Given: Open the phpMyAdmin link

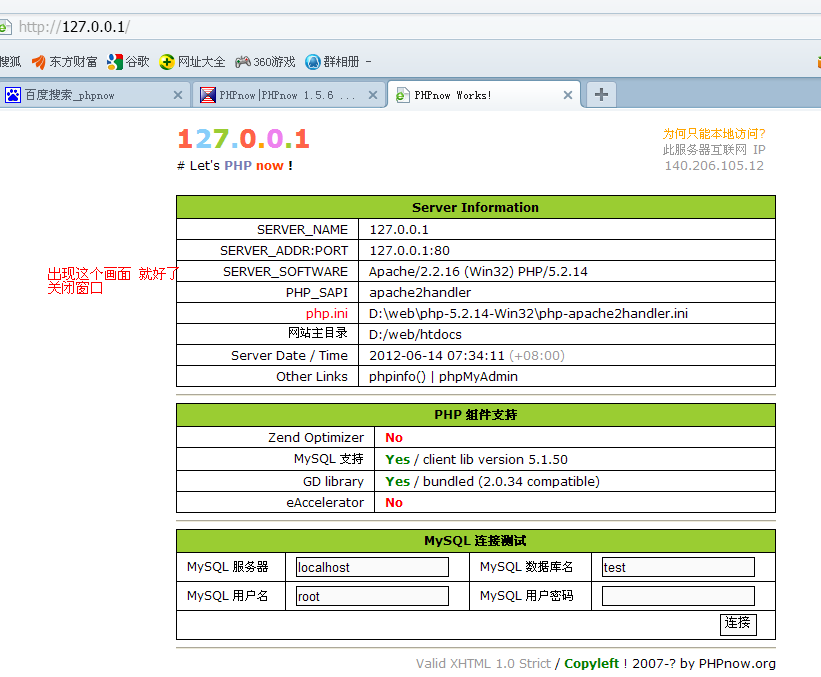Looking at the screenshot, I should 478,376.
